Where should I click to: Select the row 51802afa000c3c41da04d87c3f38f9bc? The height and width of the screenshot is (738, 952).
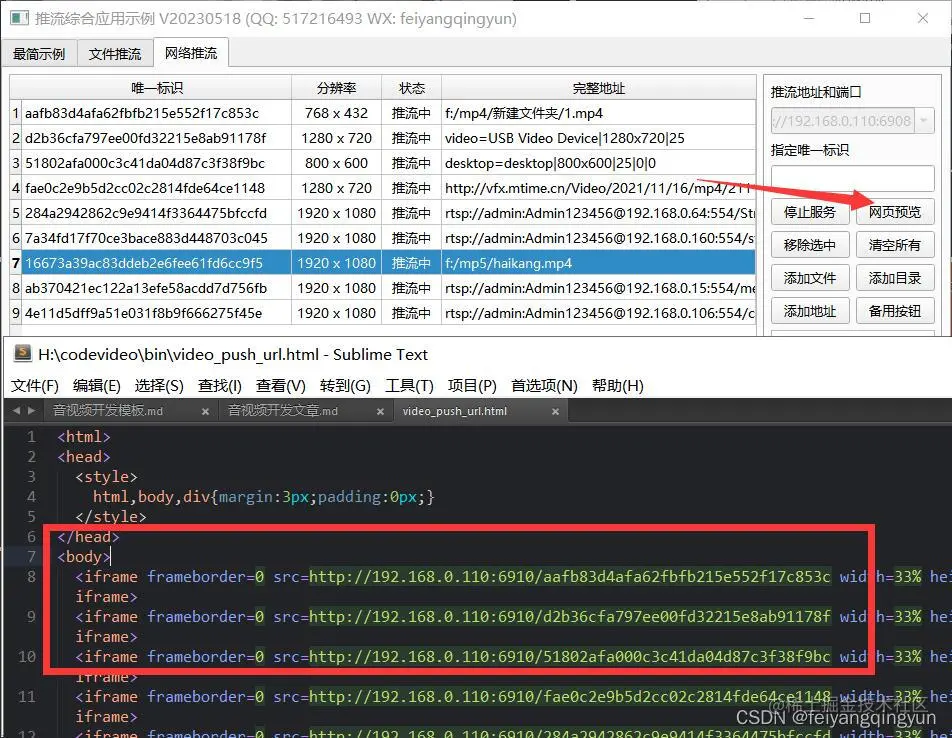(389, 163)
